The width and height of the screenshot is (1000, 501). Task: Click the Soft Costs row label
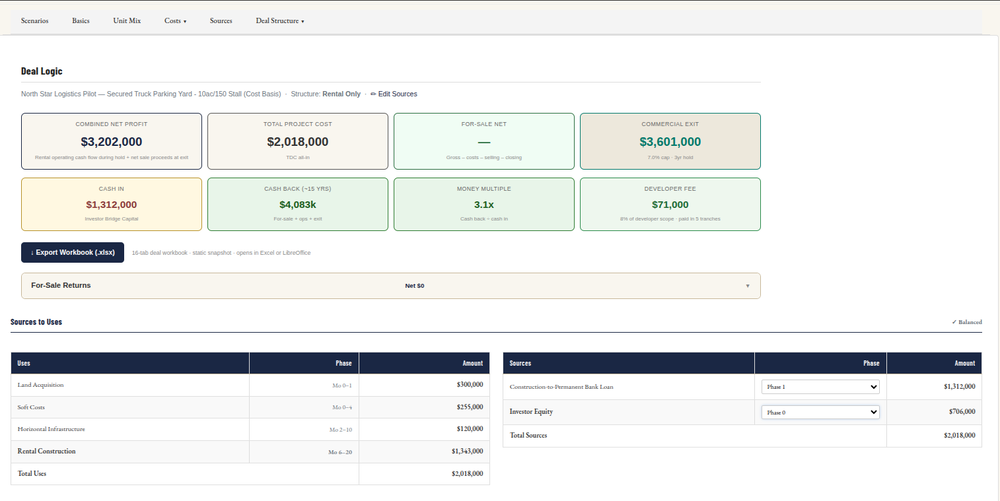pyautogui.click(x=31, y=407)
